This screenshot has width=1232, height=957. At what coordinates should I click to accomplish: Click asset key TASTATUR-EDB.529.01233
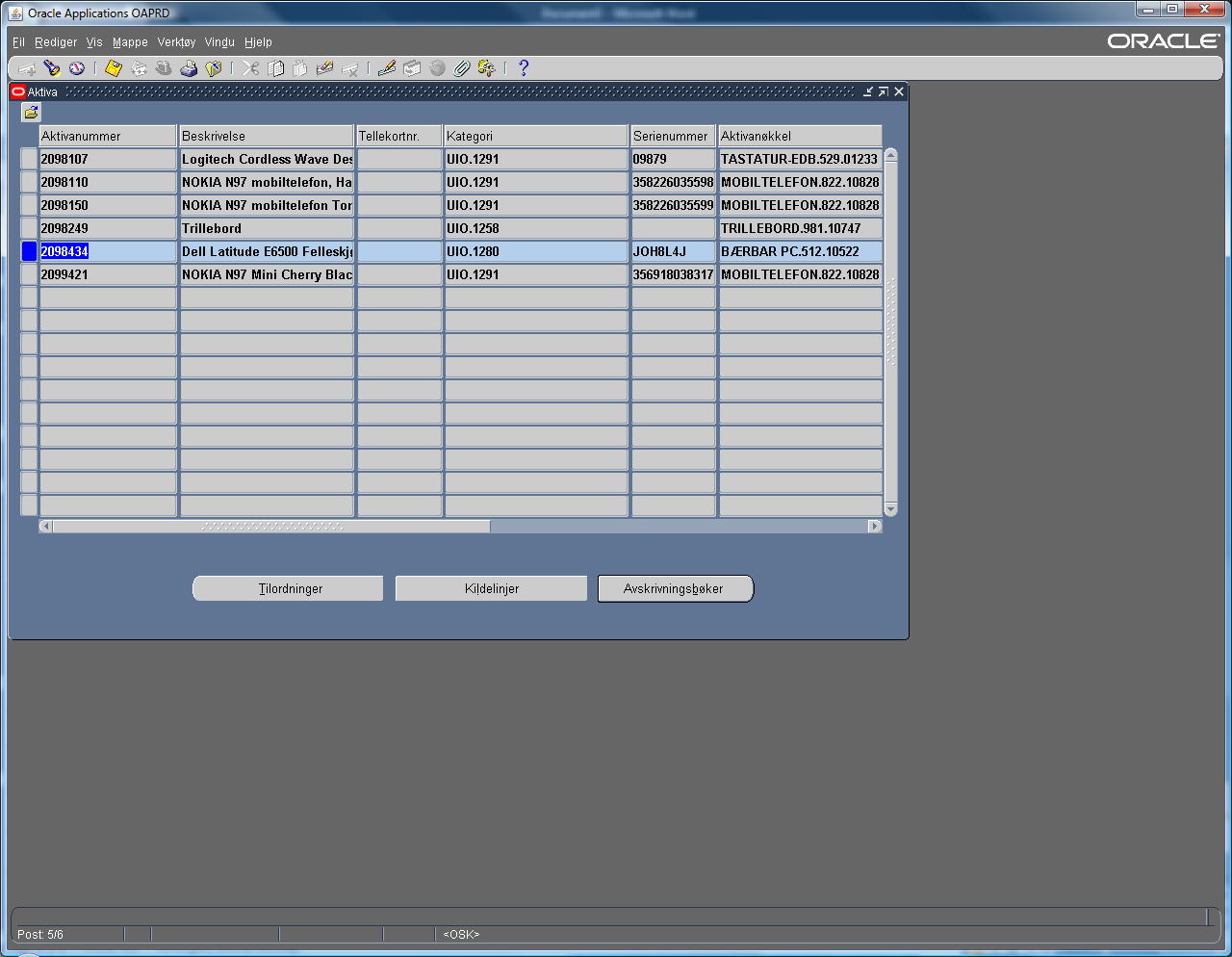point(801,159)
